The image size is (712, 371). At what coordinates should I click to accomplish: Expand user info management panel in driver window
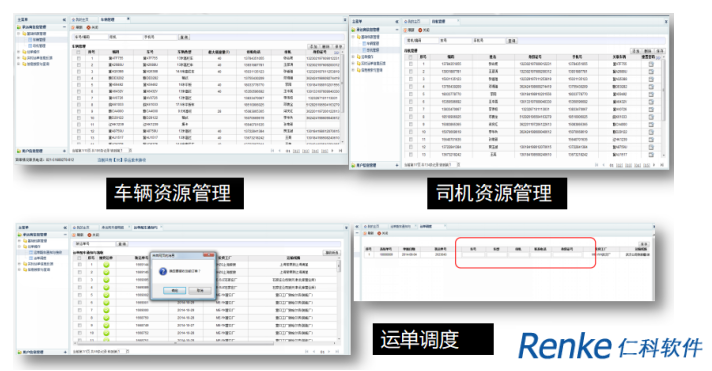click(396, 165)
